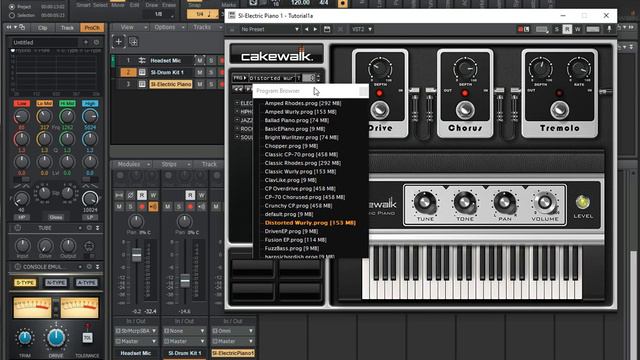This screenshot has height=360, width=640.
Task: Toggle the TUBE module power icon
Action: [x=18, y=228]
